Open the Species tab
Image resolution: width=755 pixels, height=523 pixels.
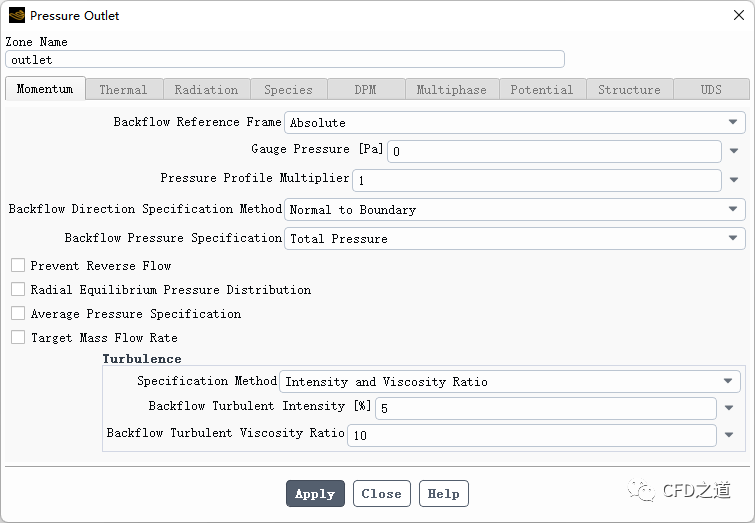288,90
